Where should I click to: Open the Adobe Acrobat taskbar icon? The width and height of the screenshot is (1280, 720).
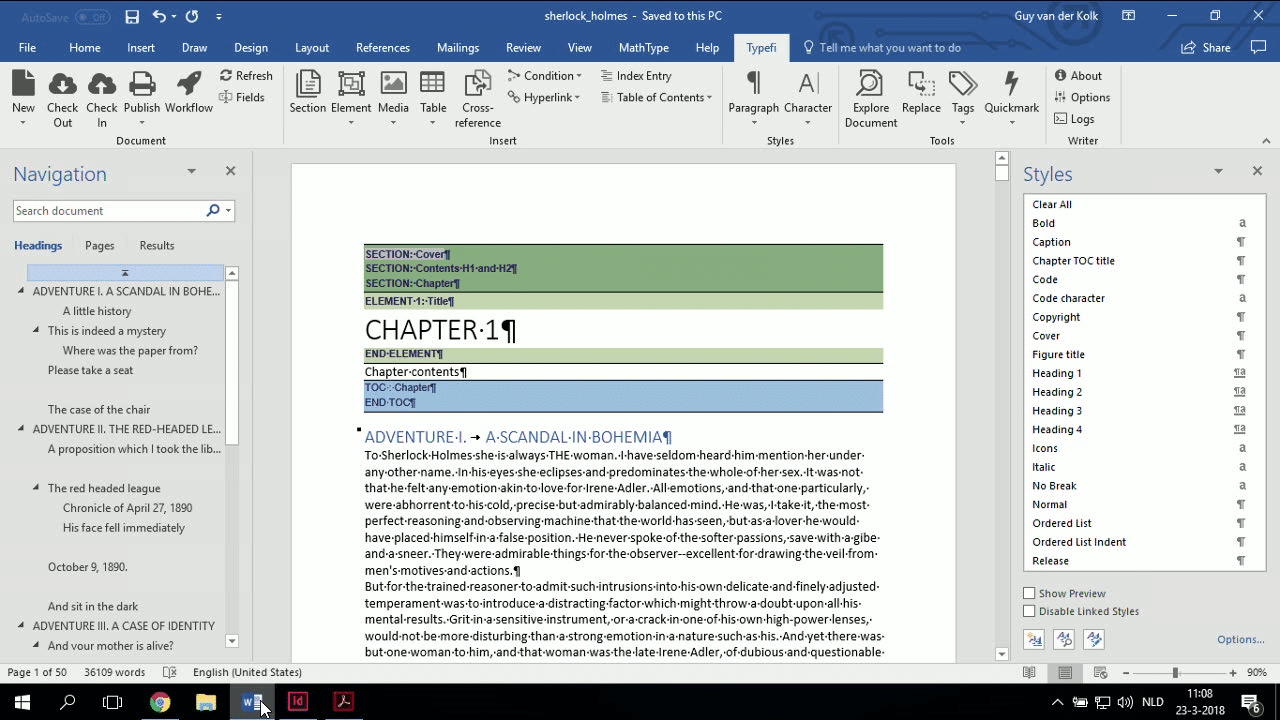point(344,702)
